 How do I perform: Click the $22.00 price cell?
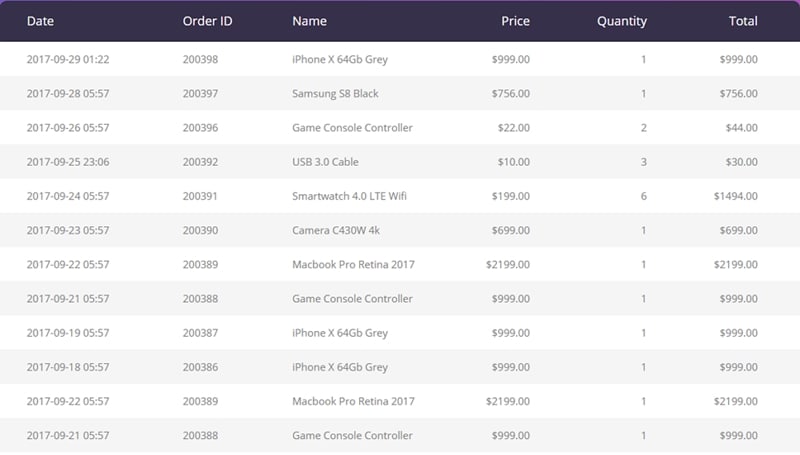coord(513,128)
